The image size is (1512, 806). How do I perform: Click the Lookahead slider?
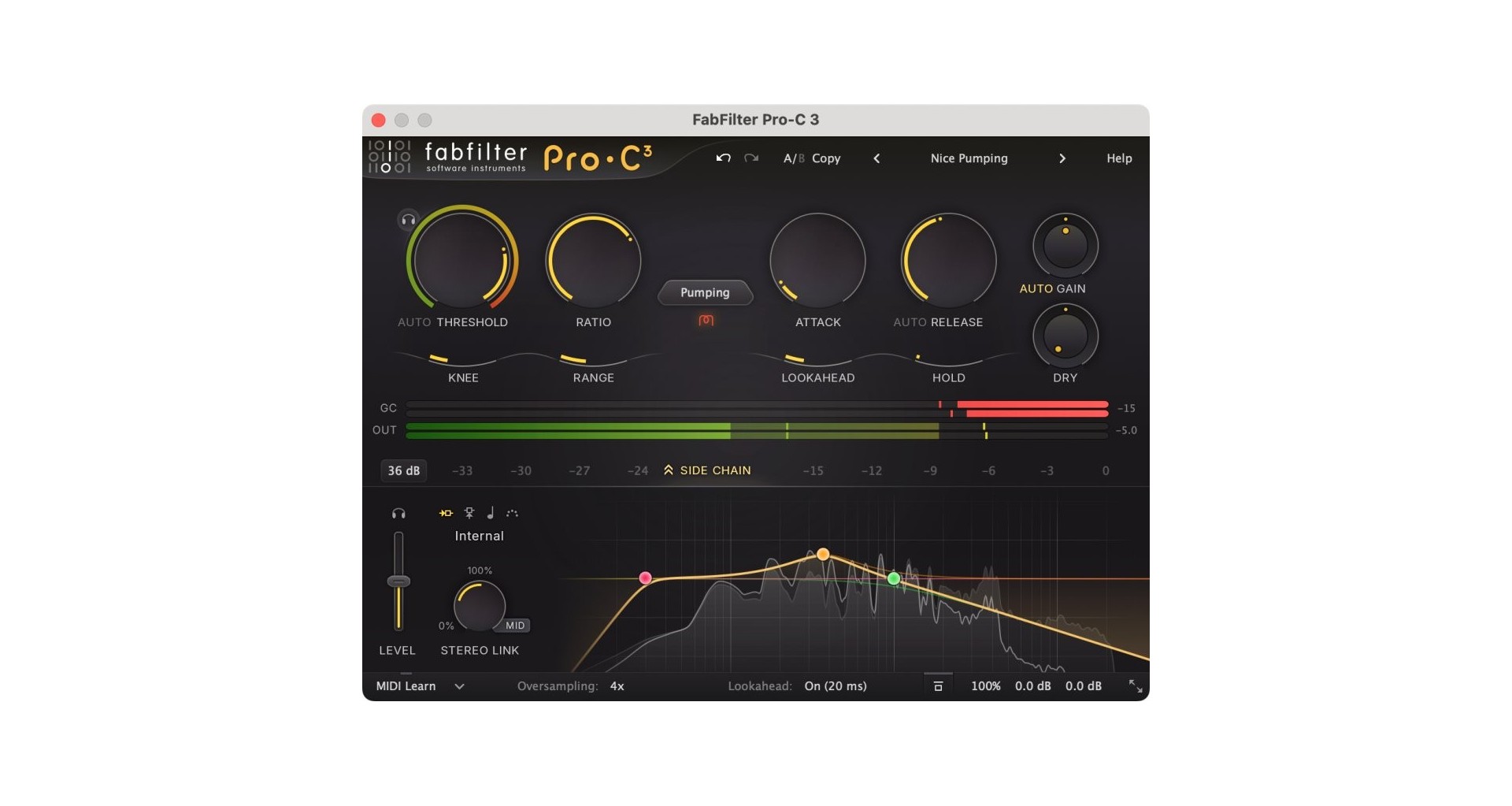click(817, 359)
